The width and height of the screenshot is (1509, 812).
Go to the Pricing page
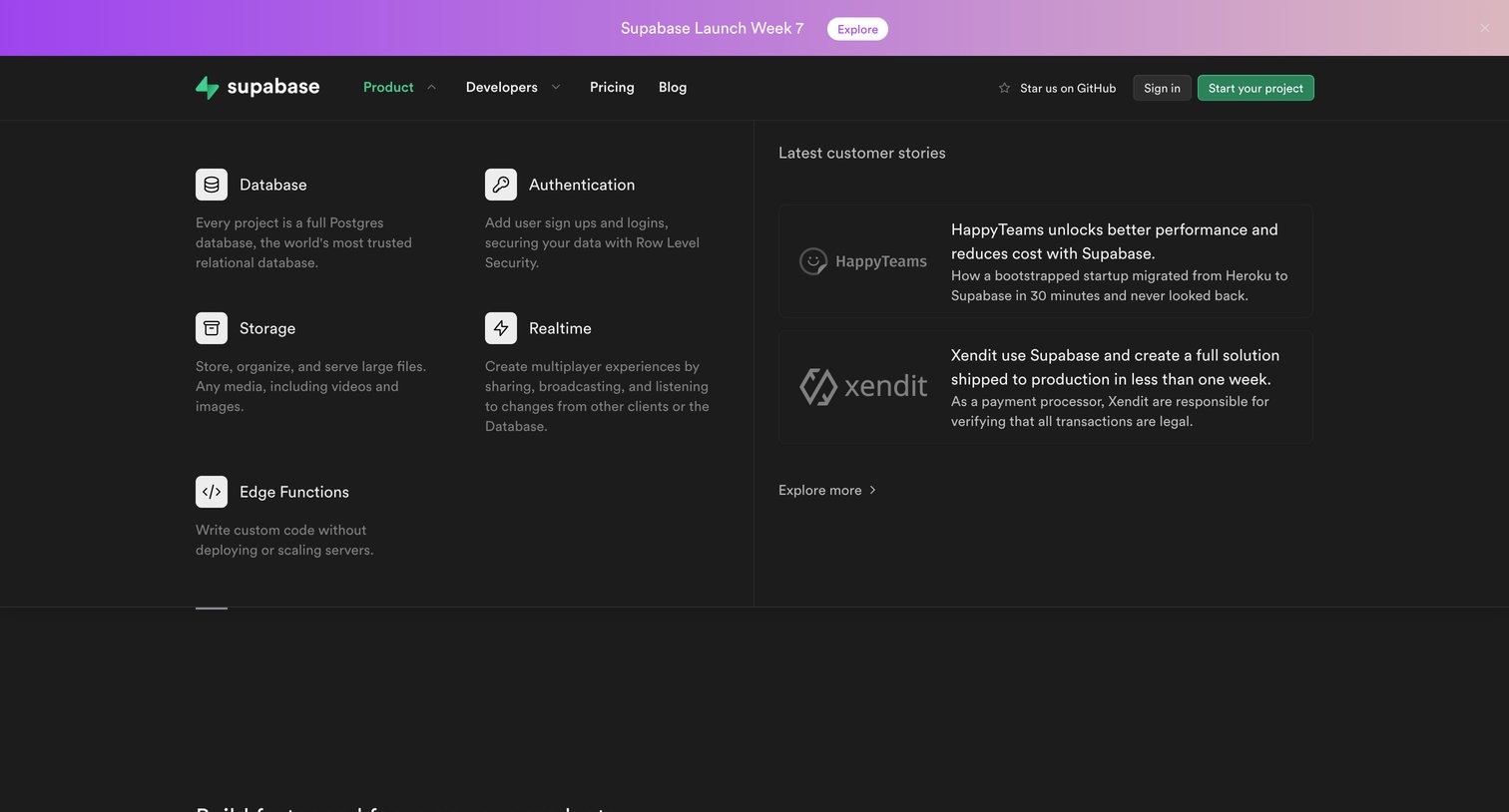point(612,87)
